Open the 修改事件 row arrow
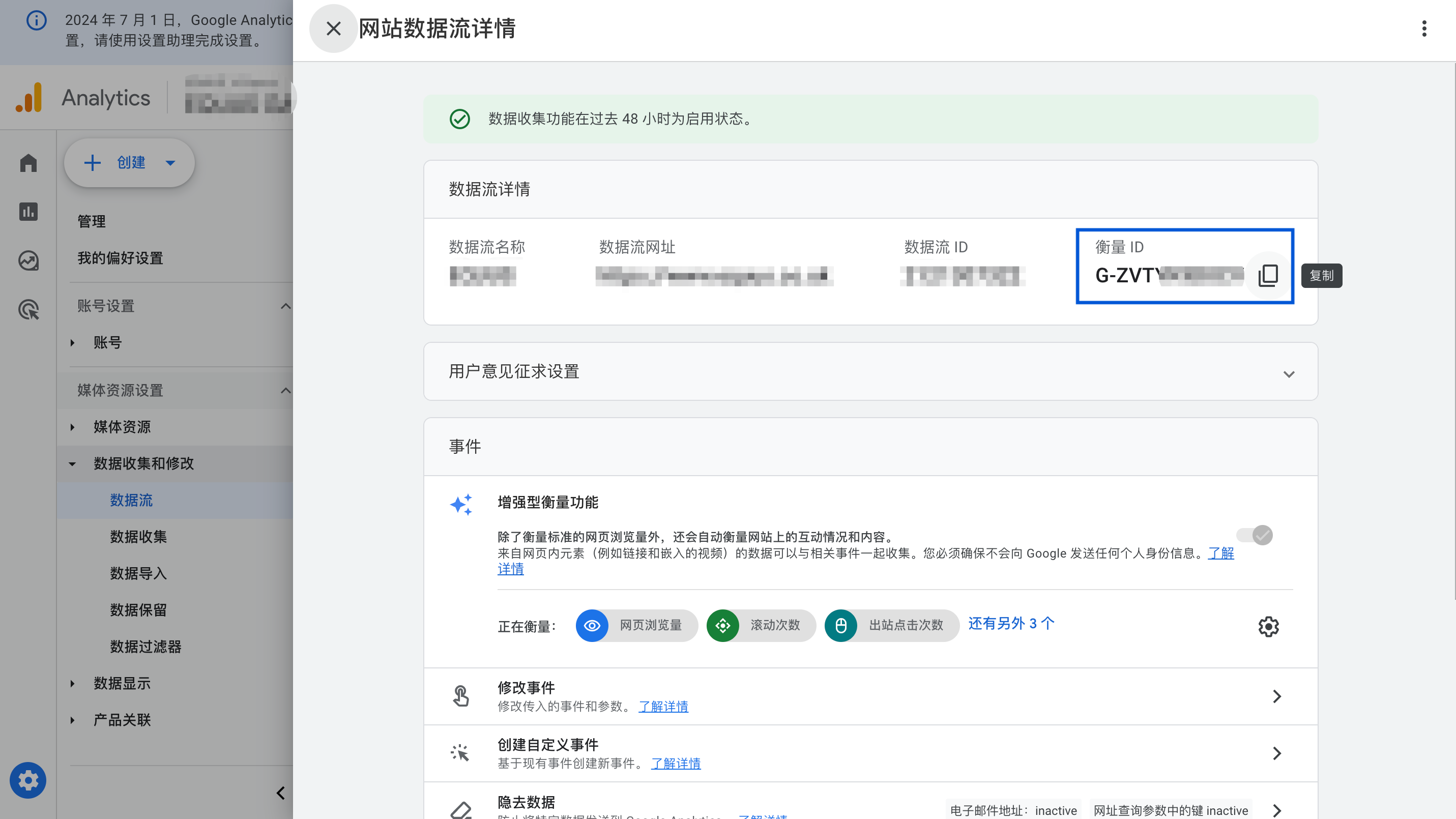This screenshot has width=1456, height=819. pyautogui.click(x=1277, y=696)
